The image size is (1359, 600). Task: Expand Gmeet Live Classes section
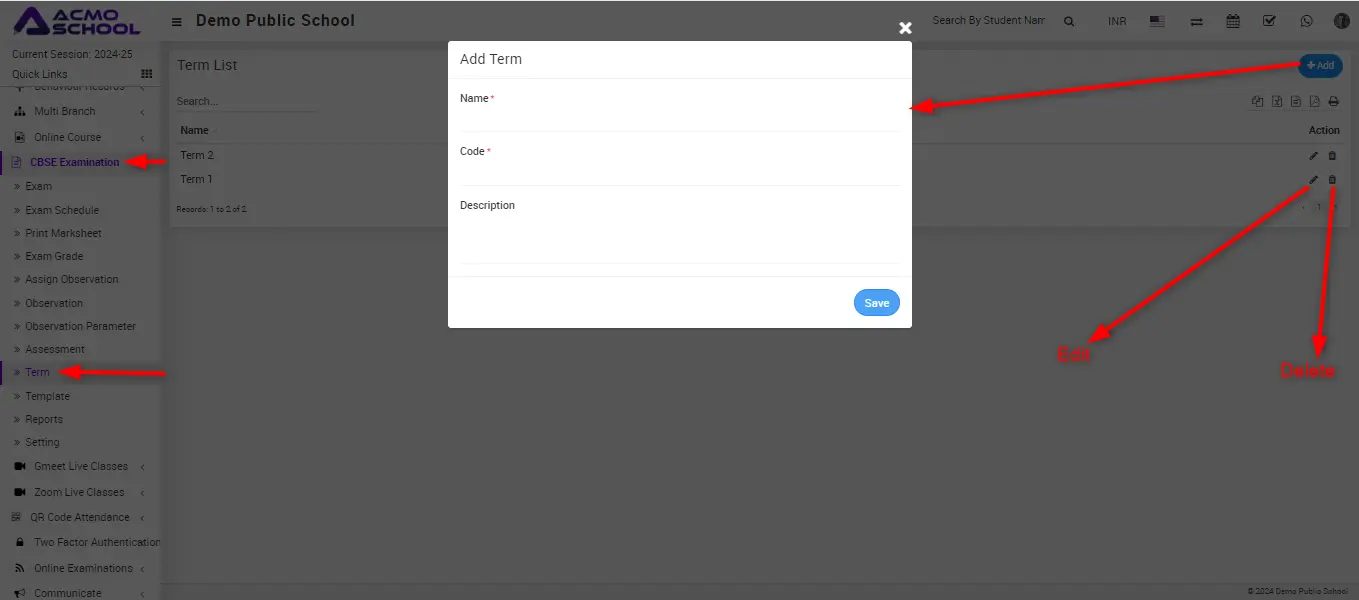pos(80,466)
